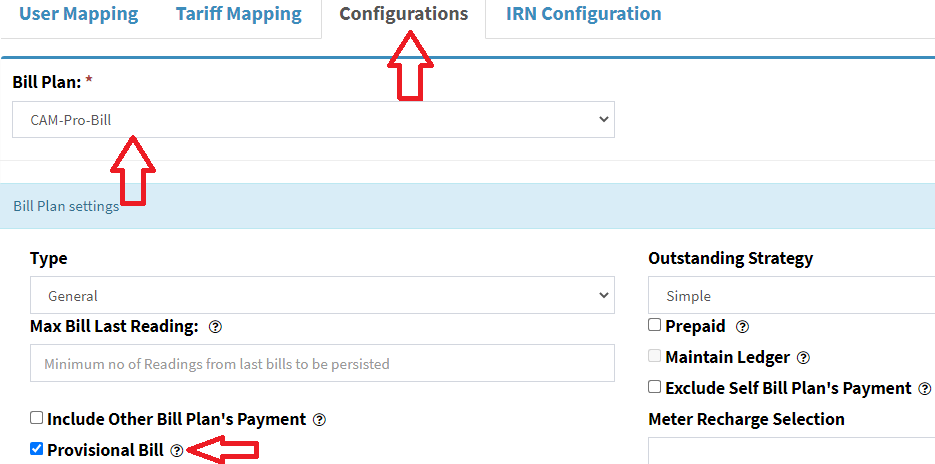Click help icon beside Exclude Self Bill Plan's Payment
The height and width of the screenshot is (464, 935).
924,388
